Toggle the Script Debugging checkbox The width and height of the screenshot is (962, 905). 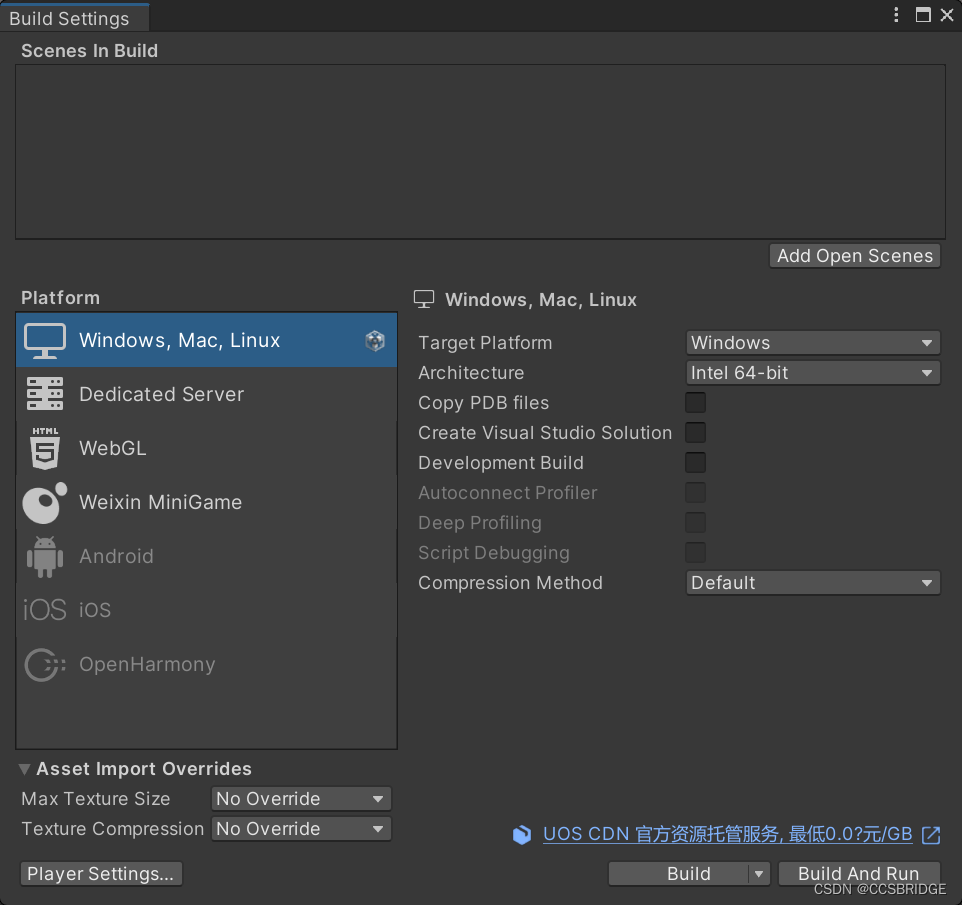[x=695, y=553]
